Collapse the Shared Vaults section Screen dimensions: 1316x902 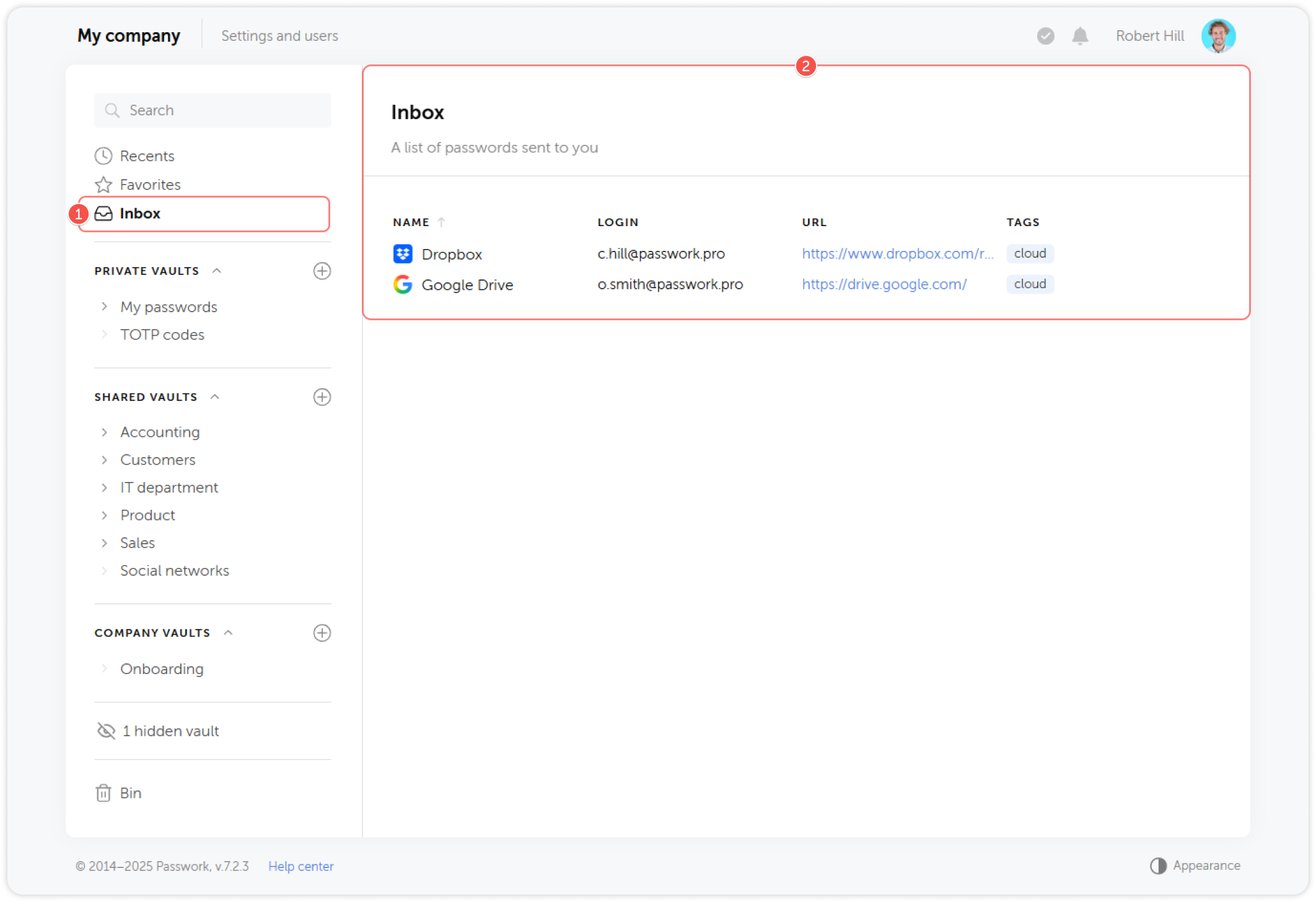tap(215, 397)
